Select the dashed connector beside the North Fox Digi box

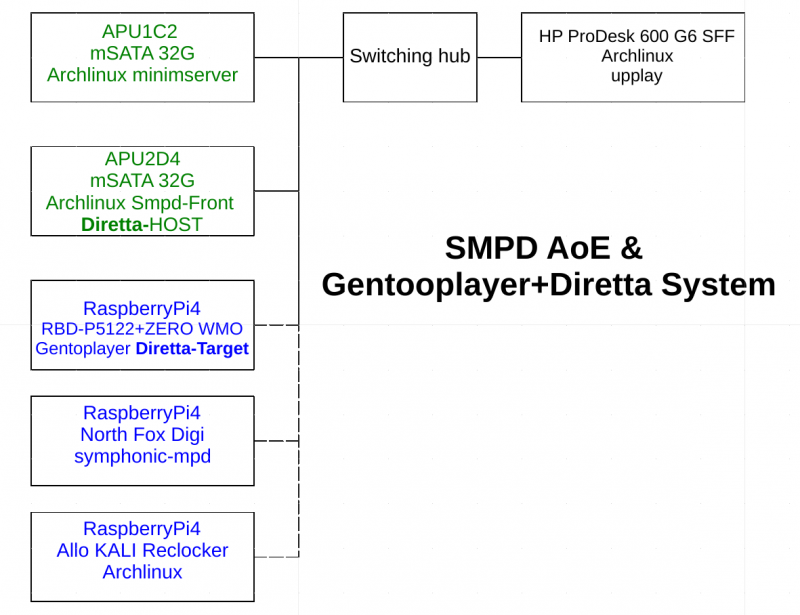276,441
